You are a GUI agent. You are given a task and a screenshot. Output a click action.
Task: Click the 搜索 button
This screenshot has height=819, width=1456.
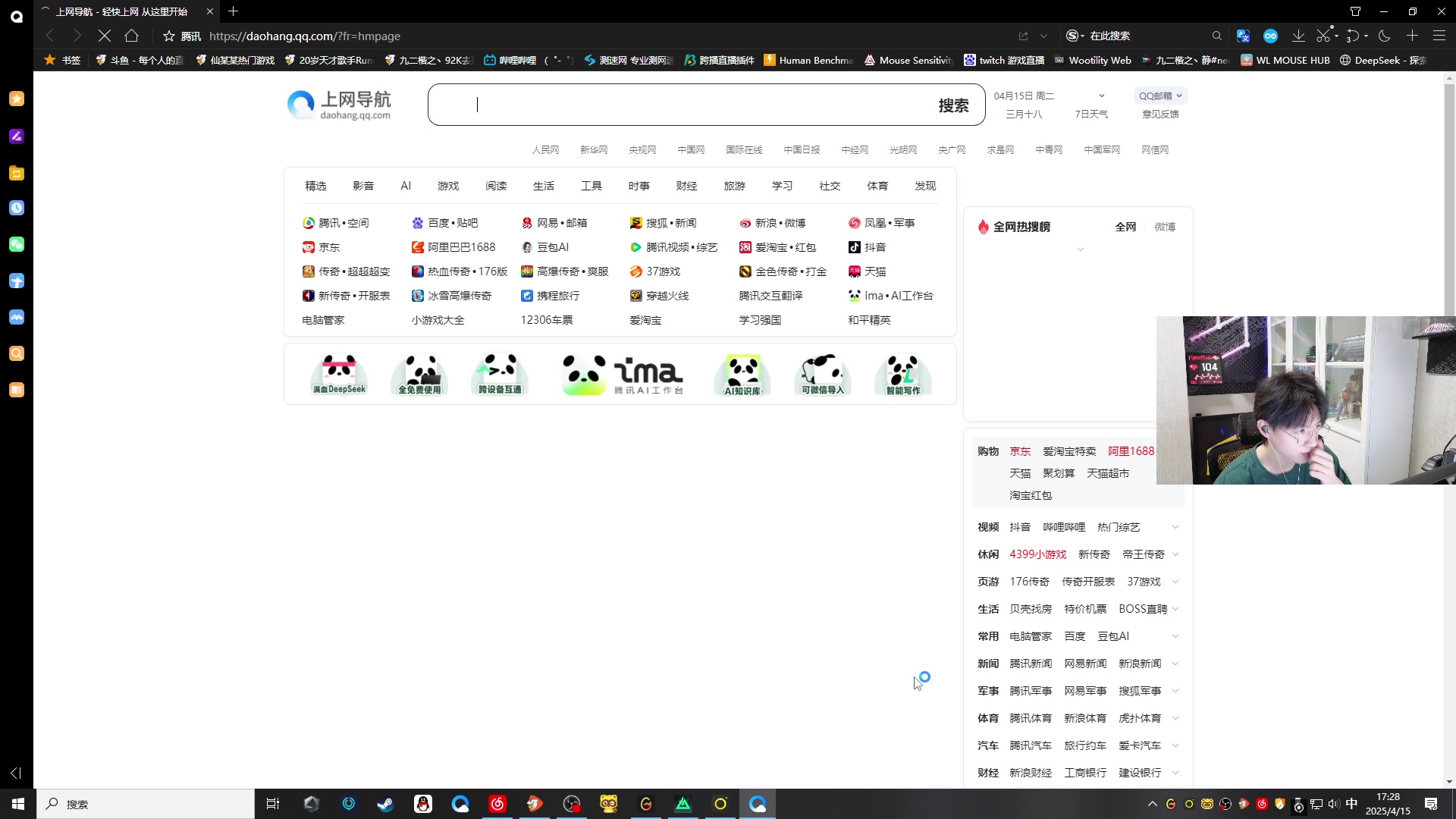coord(953,105)
